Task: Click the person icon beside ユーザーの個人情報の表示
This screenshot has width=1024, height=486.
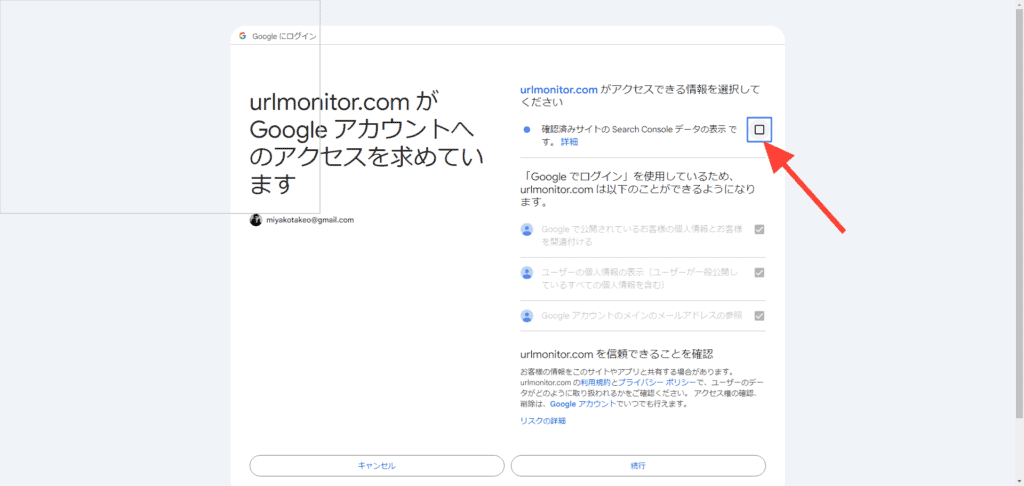Action: click(x=526, y=272)
